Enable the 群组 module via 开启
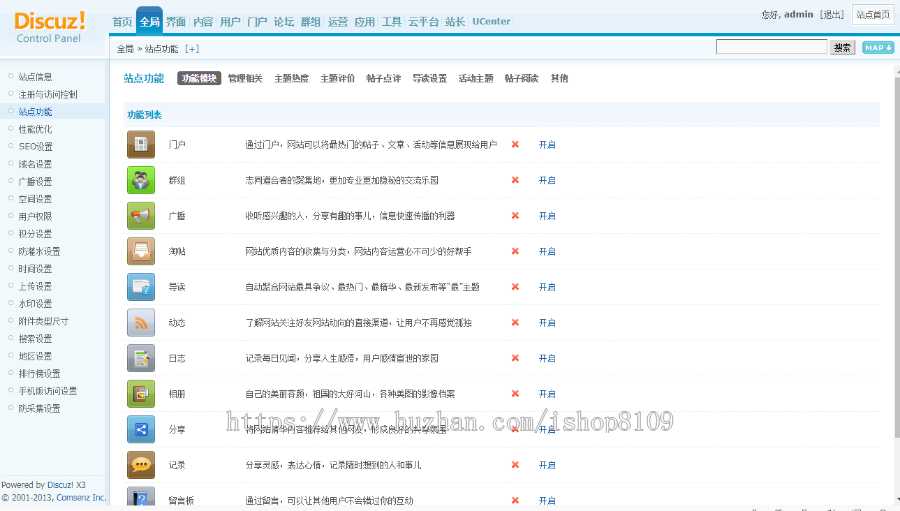 (547, 180)
